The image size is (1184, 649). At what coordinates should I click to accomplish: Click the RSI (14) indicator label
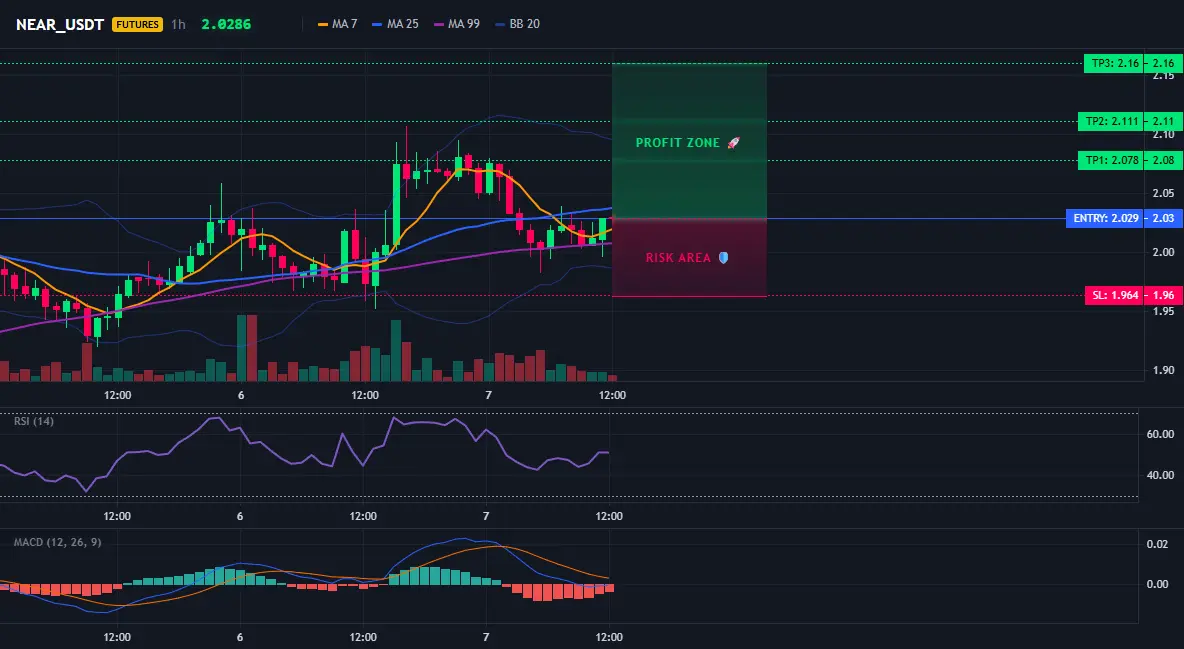[x=34, y=421]
